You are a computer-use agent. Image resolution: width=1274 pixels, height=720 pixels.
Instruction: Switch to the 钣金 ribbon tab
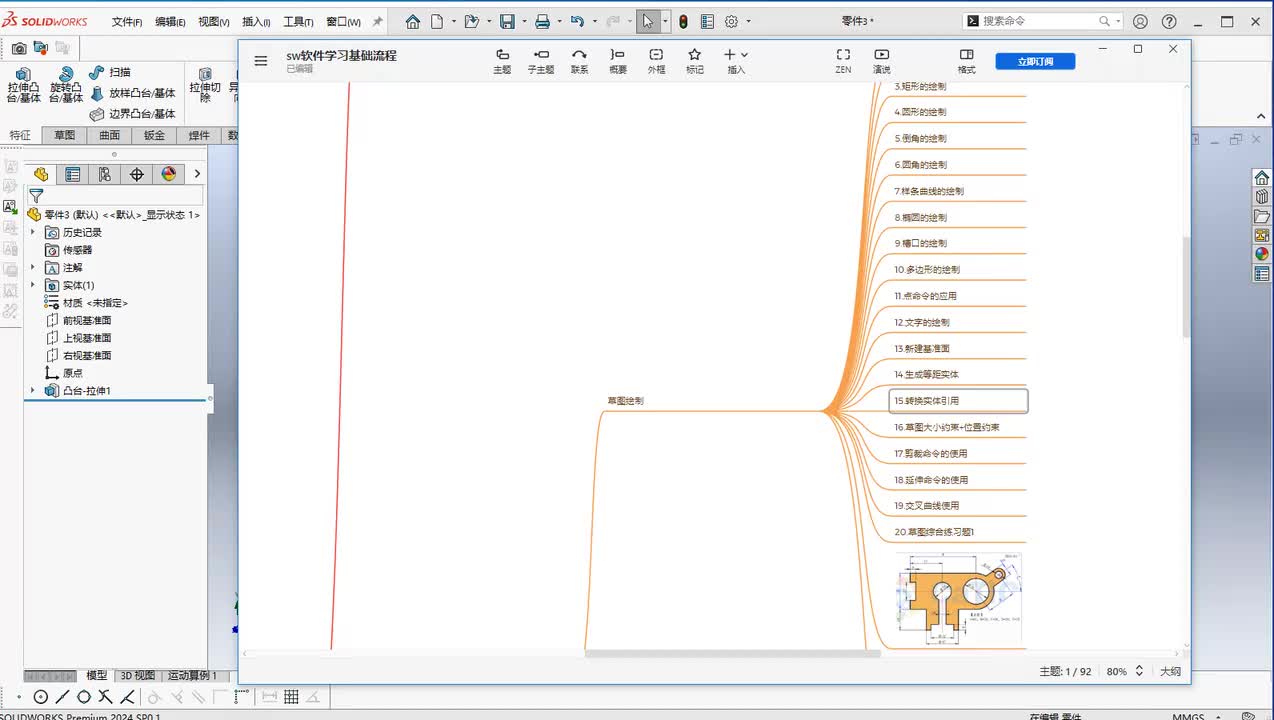[154, 136]
